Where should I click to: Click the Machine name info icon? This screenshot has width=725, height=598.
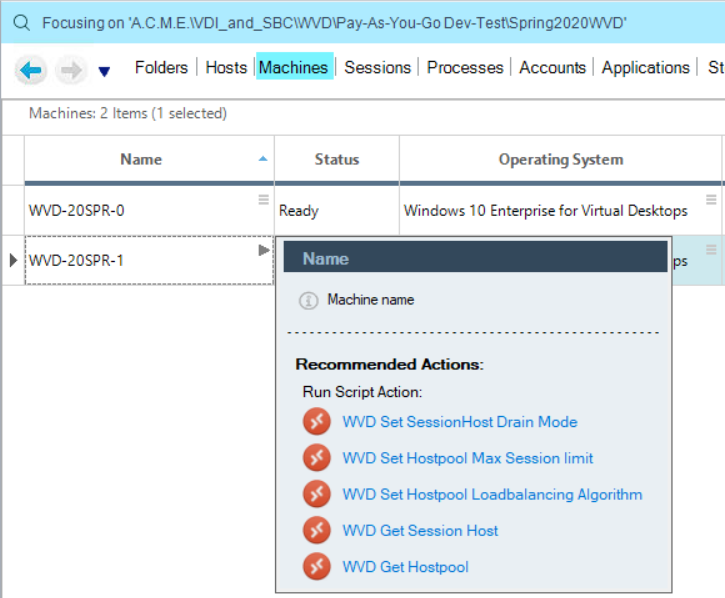click(308, 301)
